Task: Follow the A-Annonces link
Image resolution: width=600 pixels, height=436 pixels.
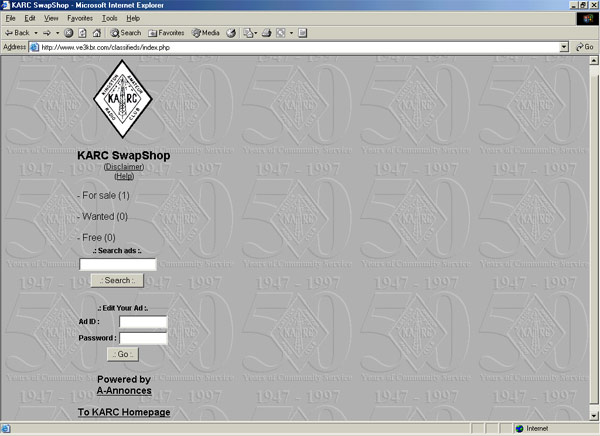Action: click(x=124, y=391)
